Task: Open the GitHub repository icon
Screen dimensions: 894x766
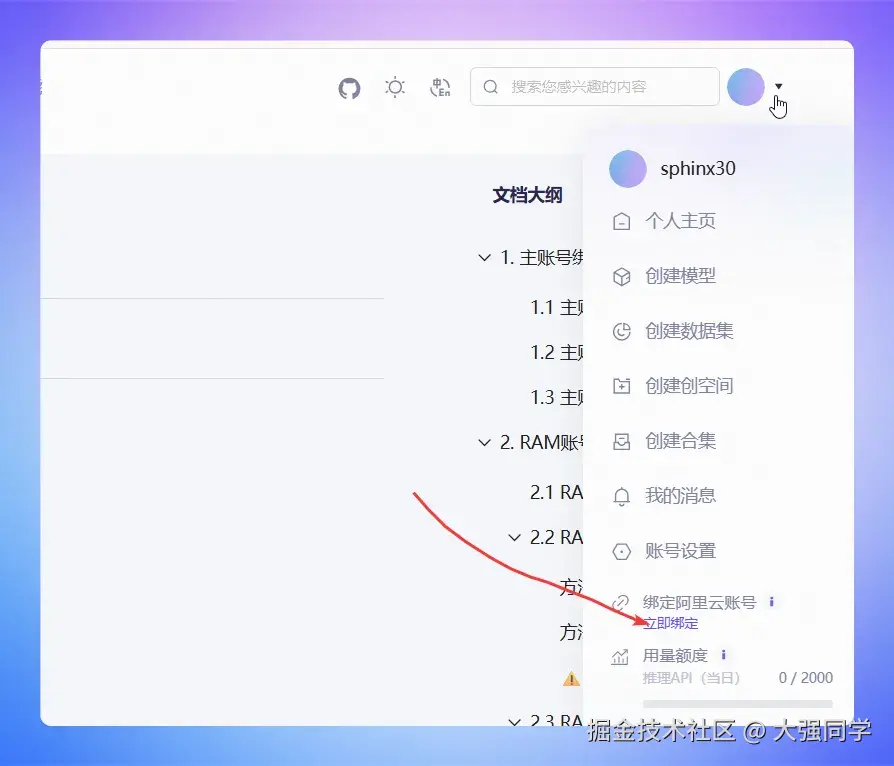Action: [349, 88]
